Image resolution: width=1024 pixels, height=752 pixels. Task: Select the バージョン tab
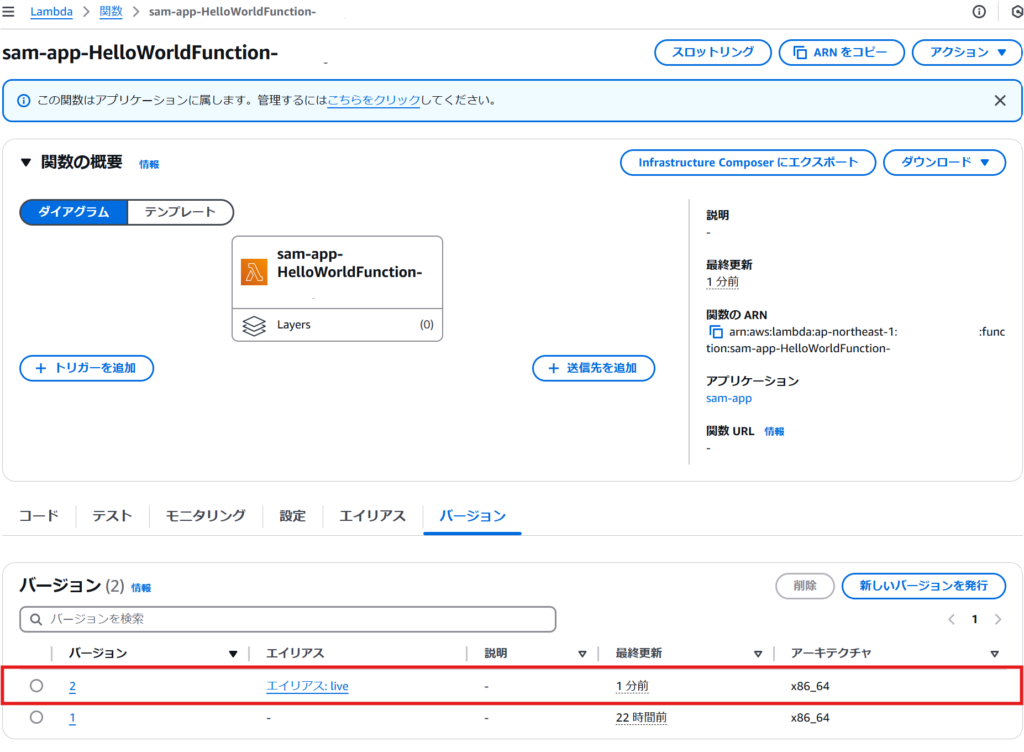point(472,516)
